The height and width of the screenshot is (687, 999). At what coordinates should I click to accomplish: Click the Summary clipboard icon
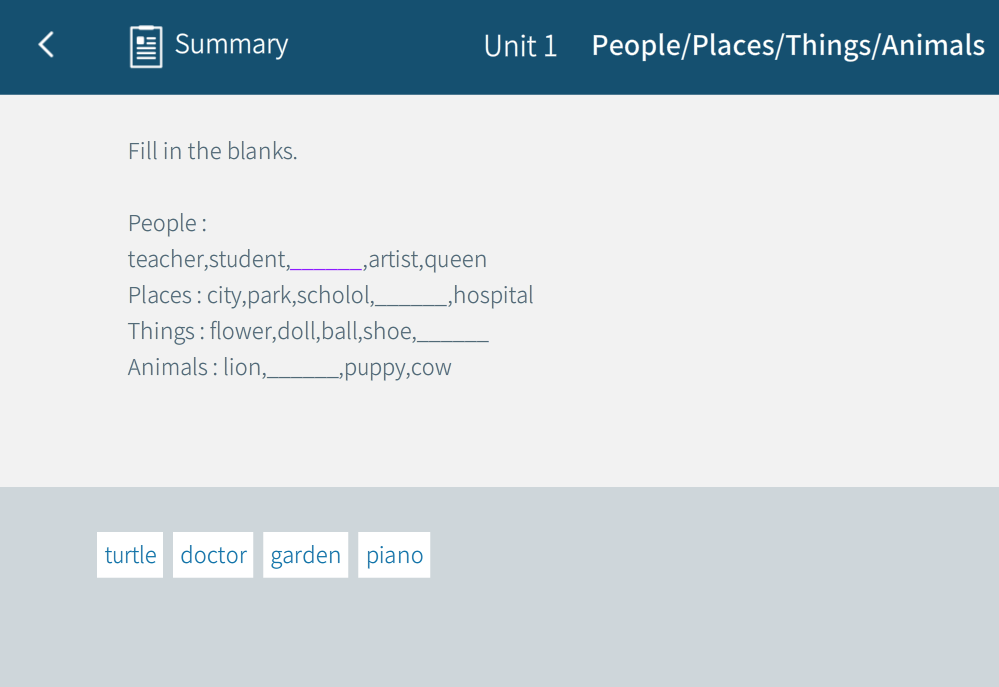[x=146, y=46]
